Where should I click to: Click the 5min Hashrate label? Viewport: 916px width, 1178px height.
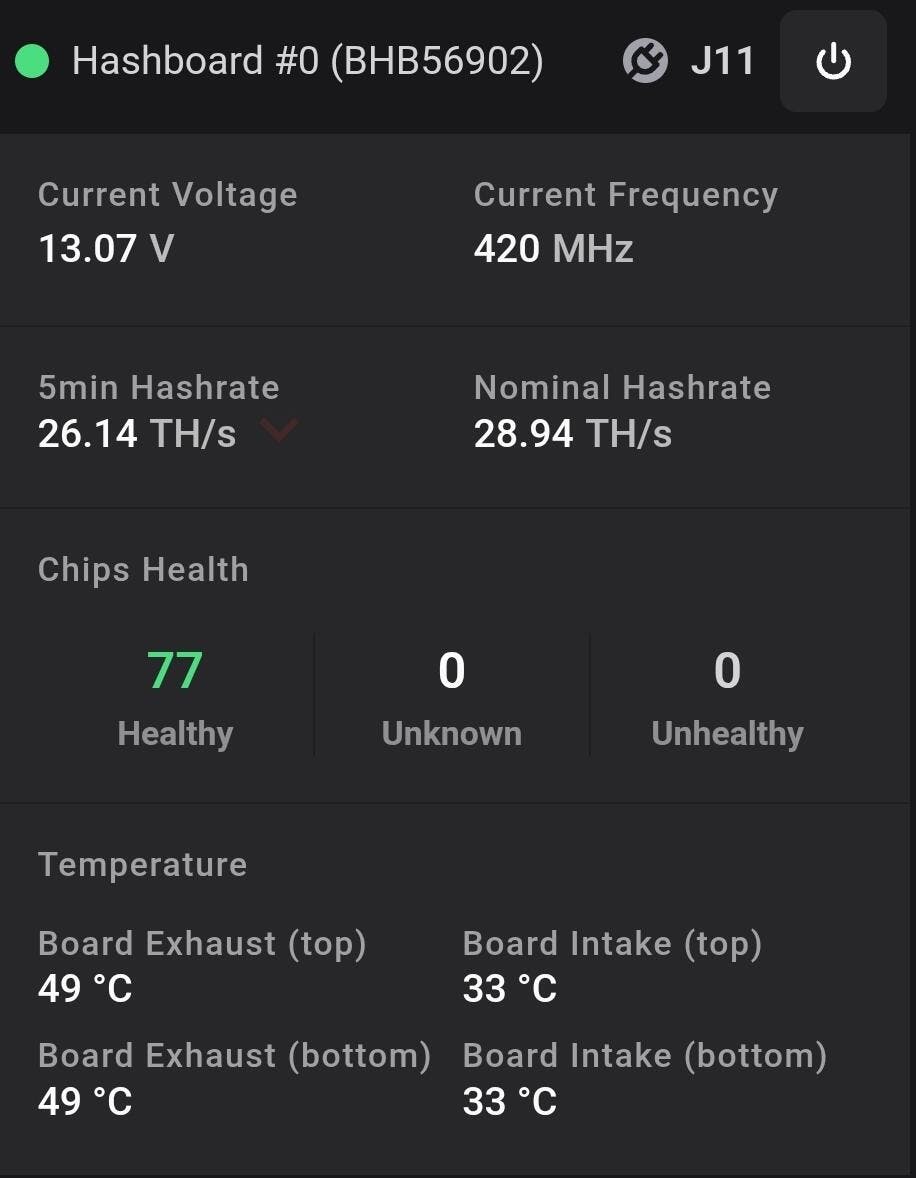tap(158, 387)
